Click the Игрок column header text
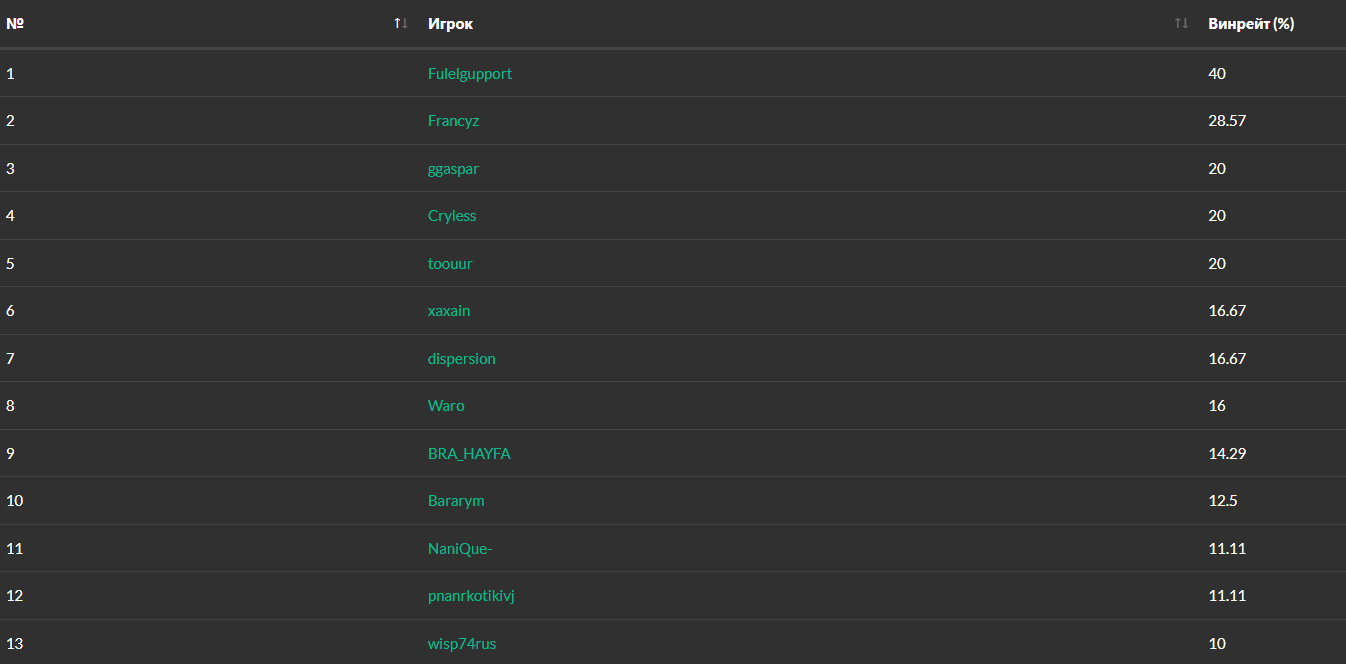The height and width of the screenshot is (664, 1346). [x=450, y=24]
